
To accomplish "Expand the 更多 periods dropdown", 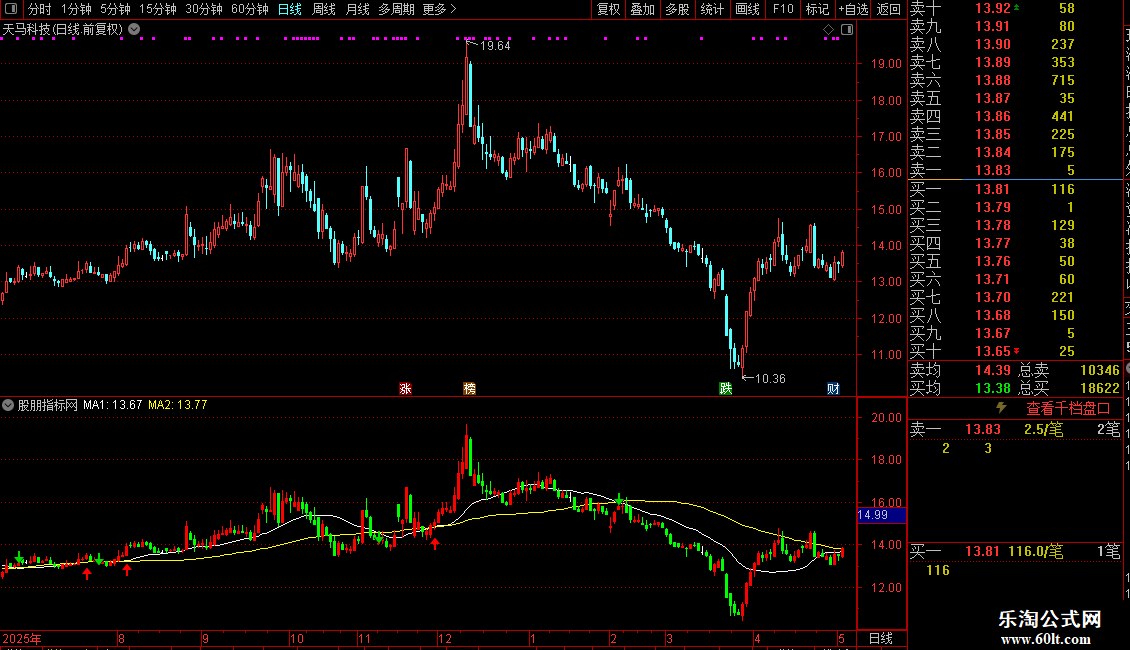I will coord(439,9).
